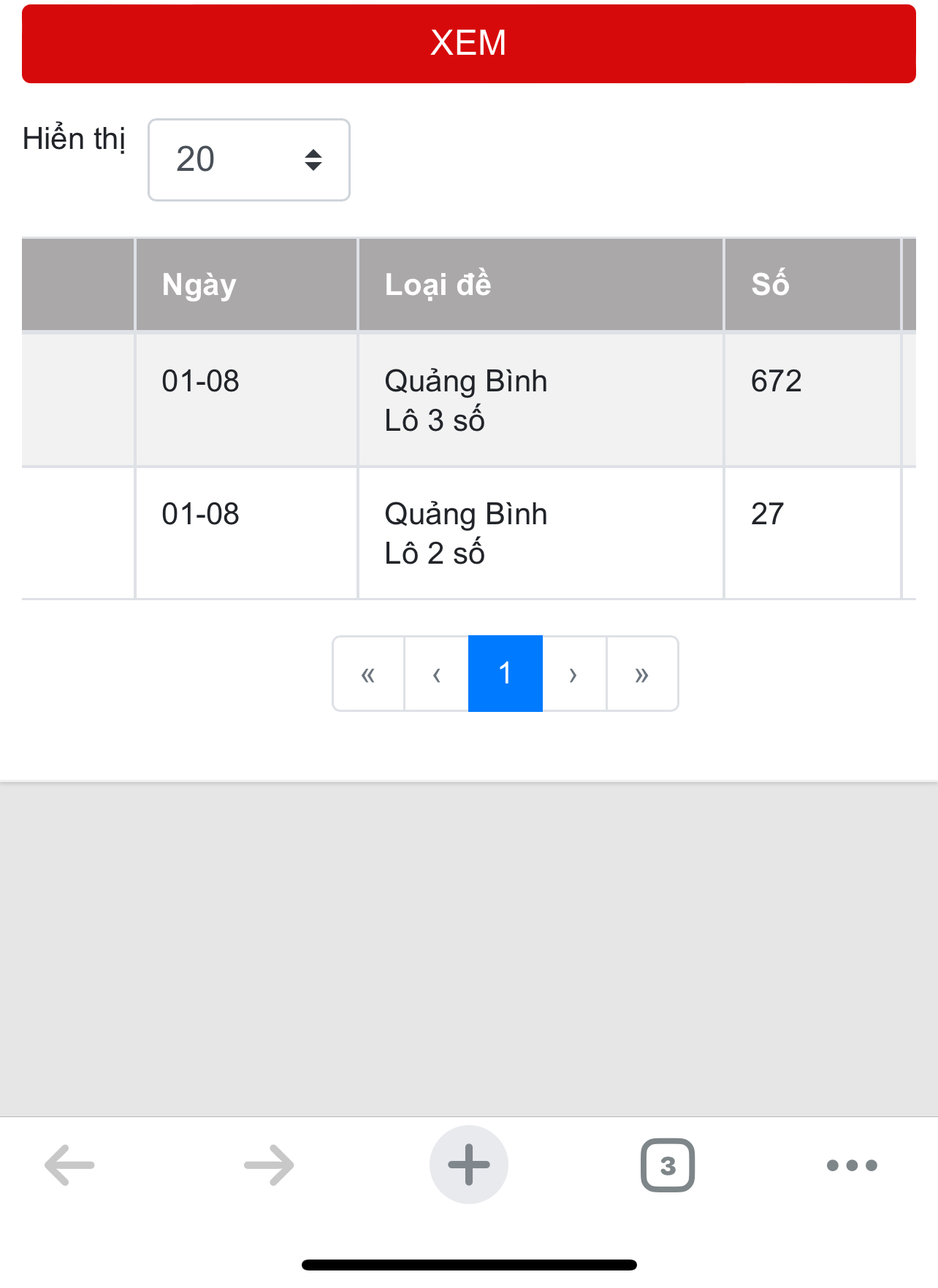Open the Hiển thị rows-per-page dropdown
The width and height of the screenshot is (938, 1288).
(x=249, y=160)
